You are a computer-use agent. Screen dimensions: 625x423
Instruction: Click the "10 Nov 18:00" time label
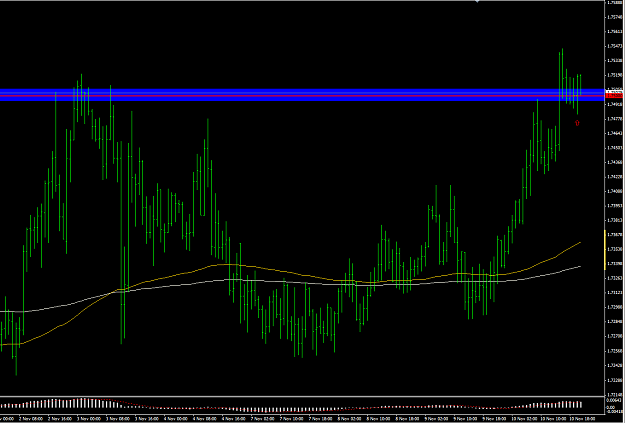click(582, 419)
